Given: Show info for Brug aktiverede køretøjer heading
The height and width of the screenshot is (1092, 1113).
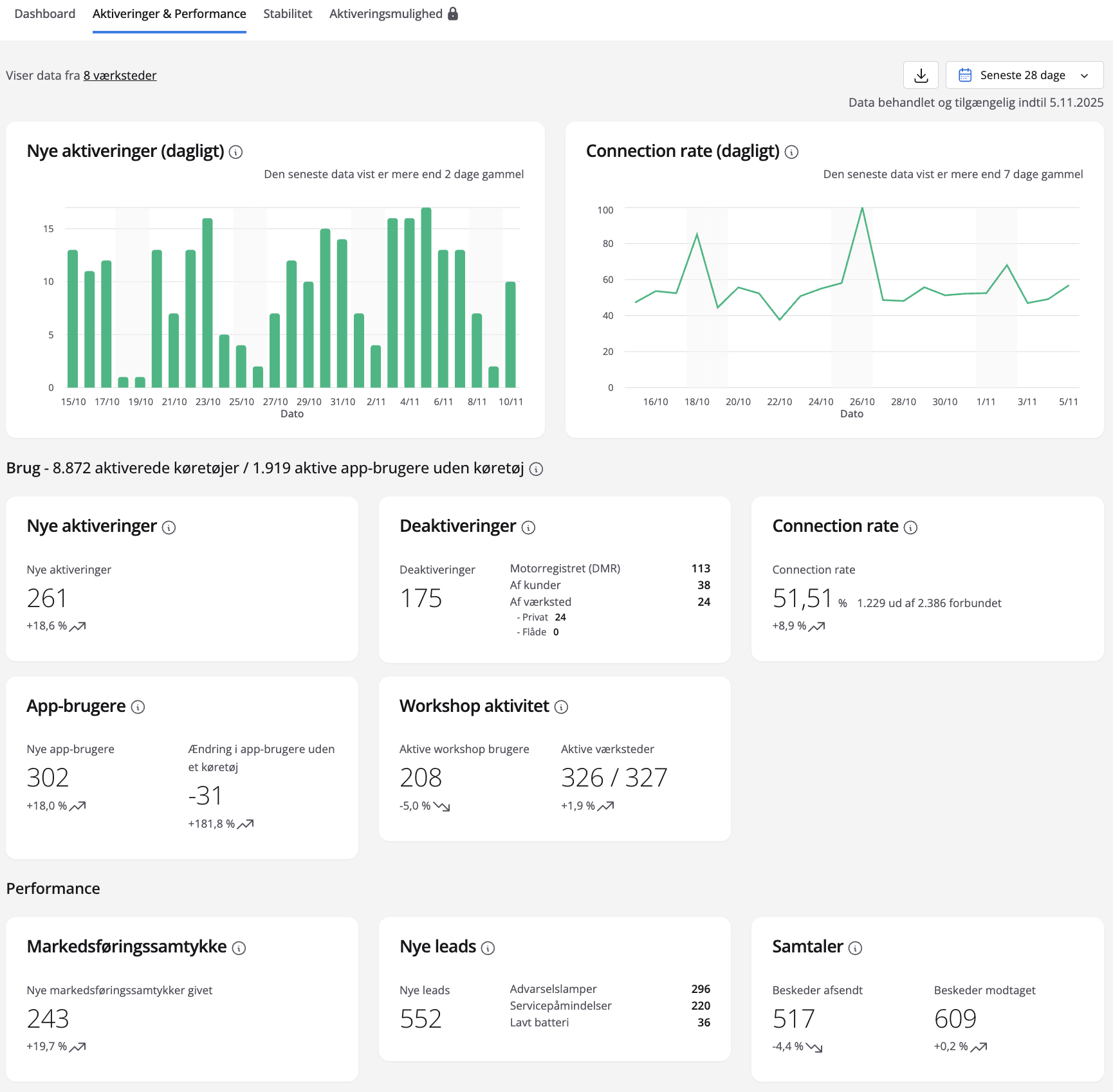Looking at the screenshot, I should tap(536, 469).
